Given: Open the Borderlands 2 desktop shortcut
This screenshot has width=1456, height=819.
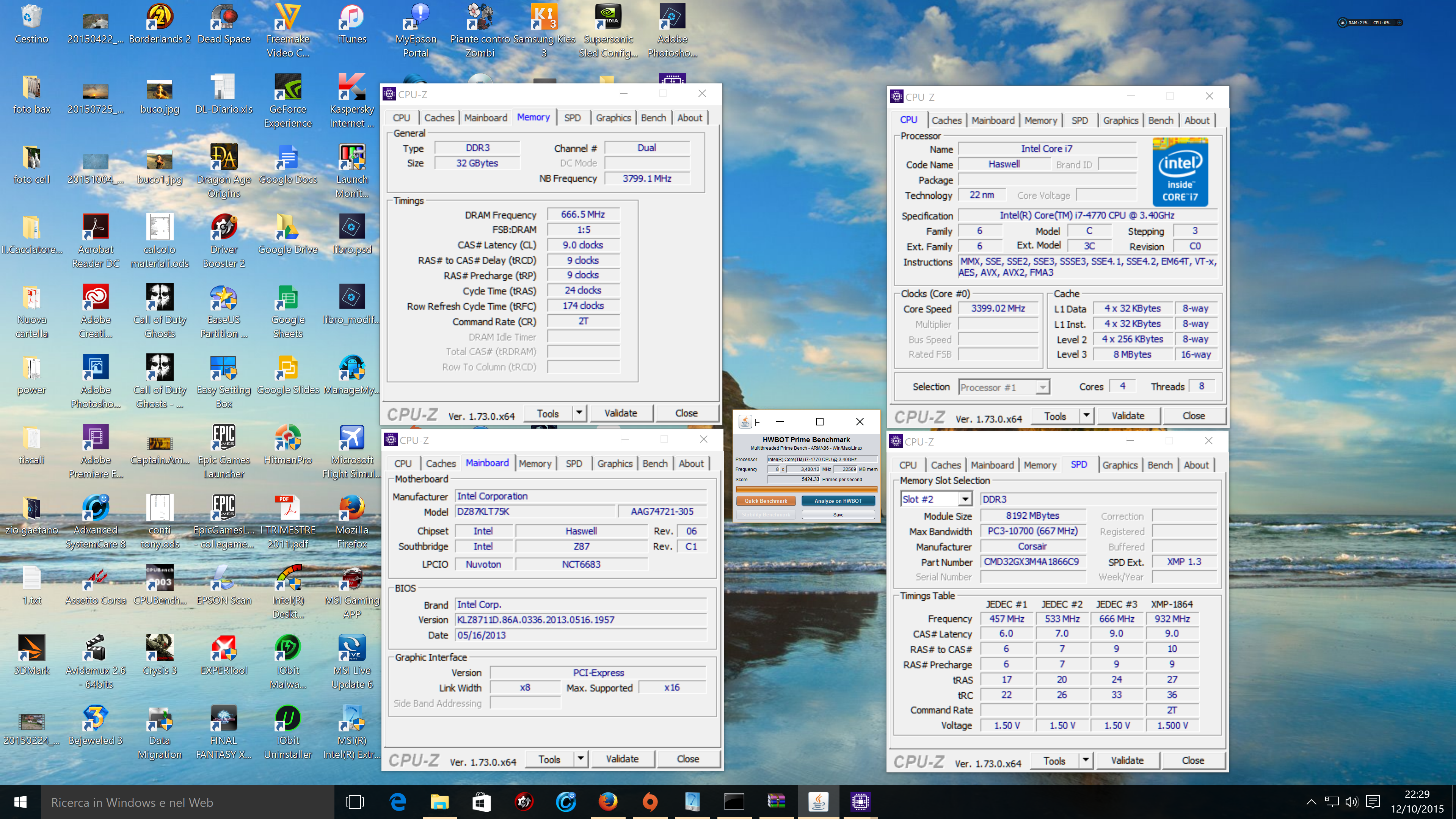Looking at the screenshot, I should (x=159, y=24).
